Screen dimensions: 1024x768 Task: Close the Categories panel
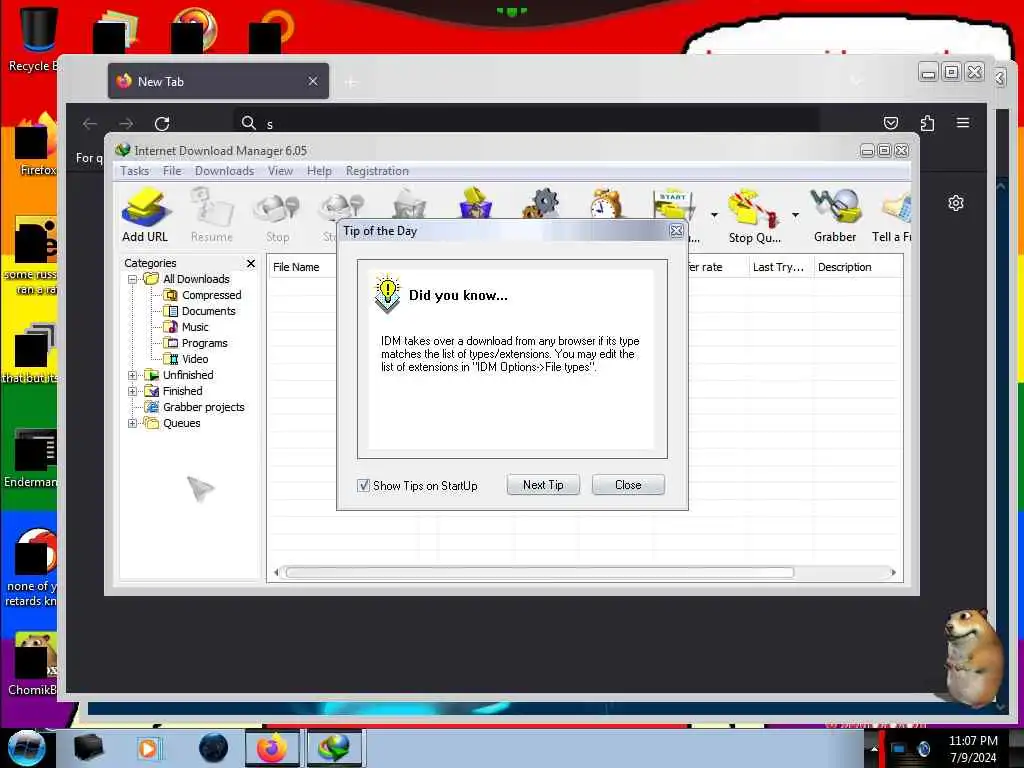point(251,263)
